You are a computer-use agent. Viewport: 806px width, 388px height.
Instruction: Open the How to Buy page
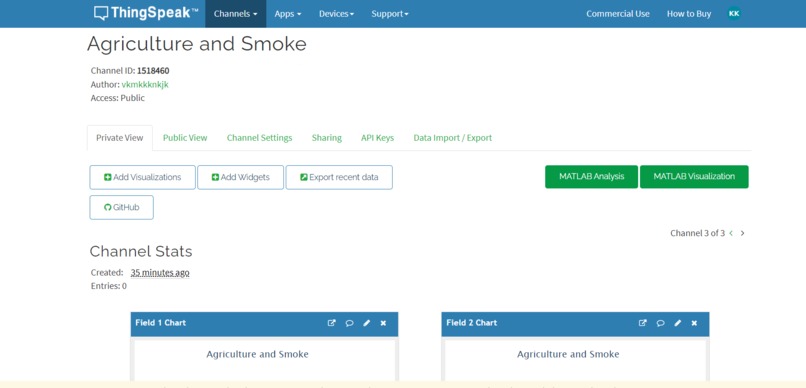point(689,14)
